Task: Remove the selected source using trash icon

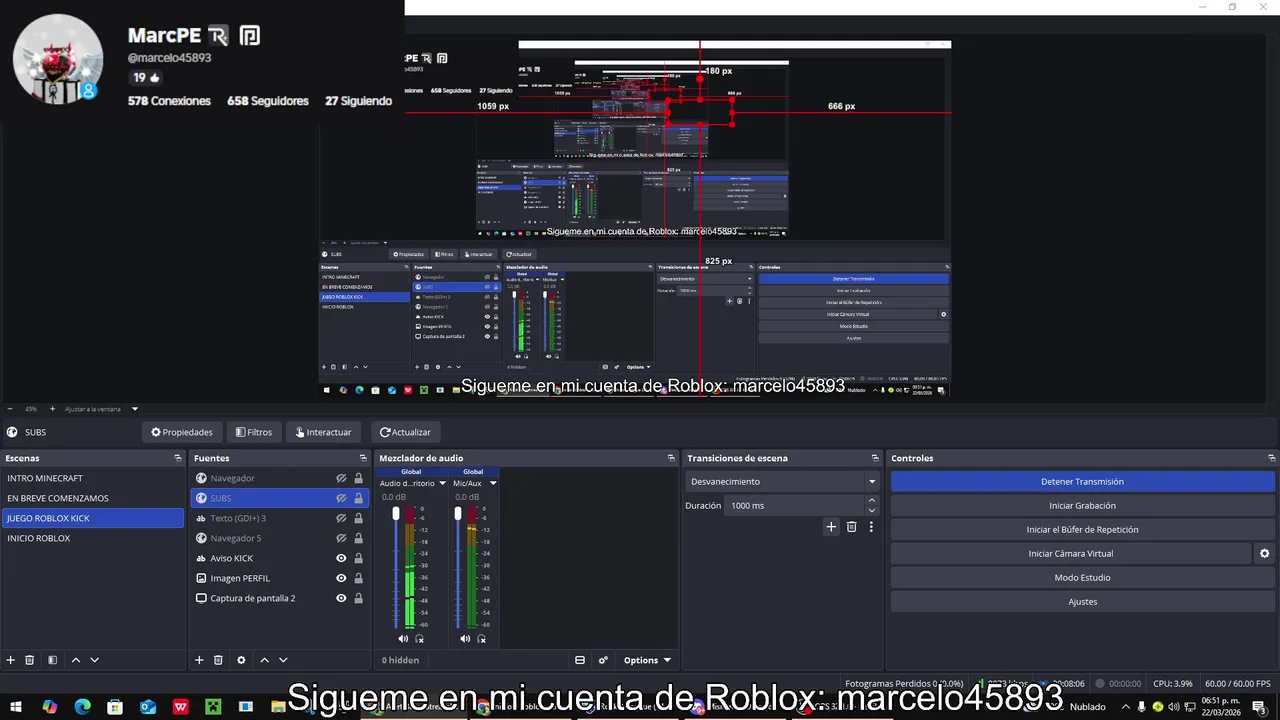Action: point(218,660)
